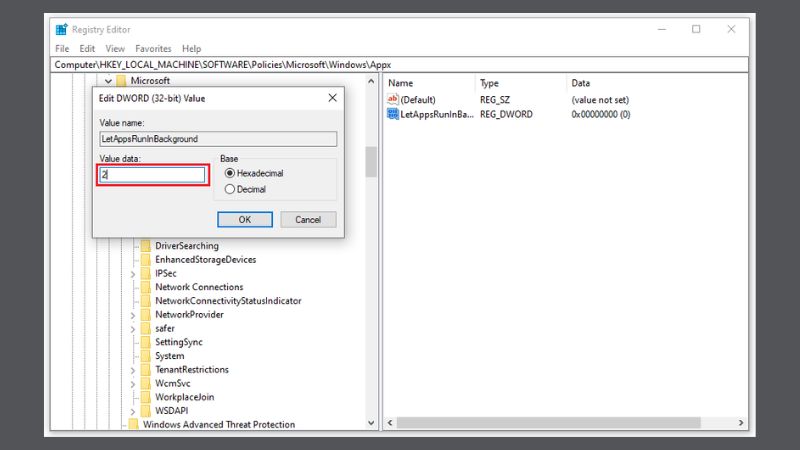Click the SettingSync folder icon
Viewport: 800px width, 450px height.
pyautogui.click(x=146, y=342)
